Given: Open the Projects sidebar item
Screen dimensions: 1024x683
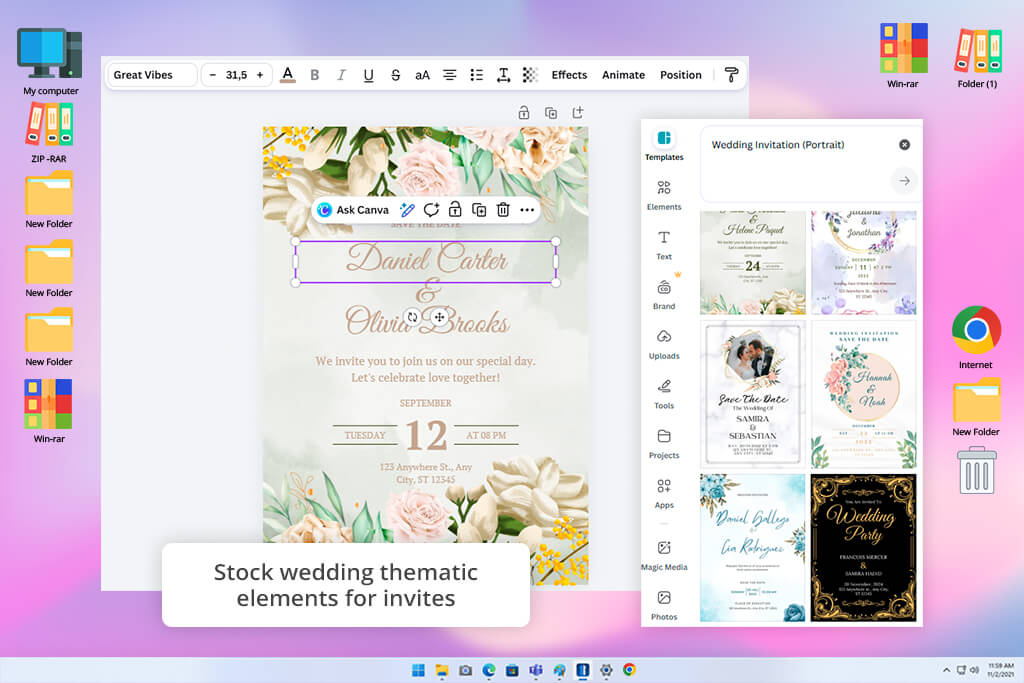Looking at the screenshot, I should 664,443.
